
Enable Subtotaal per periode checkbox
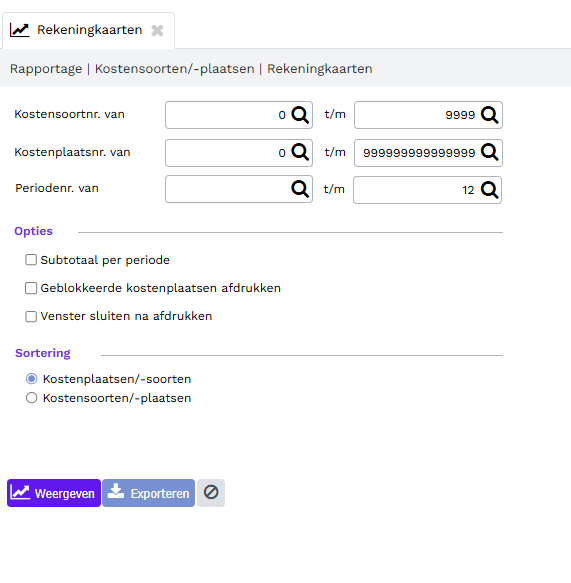(x=31, y=260)
